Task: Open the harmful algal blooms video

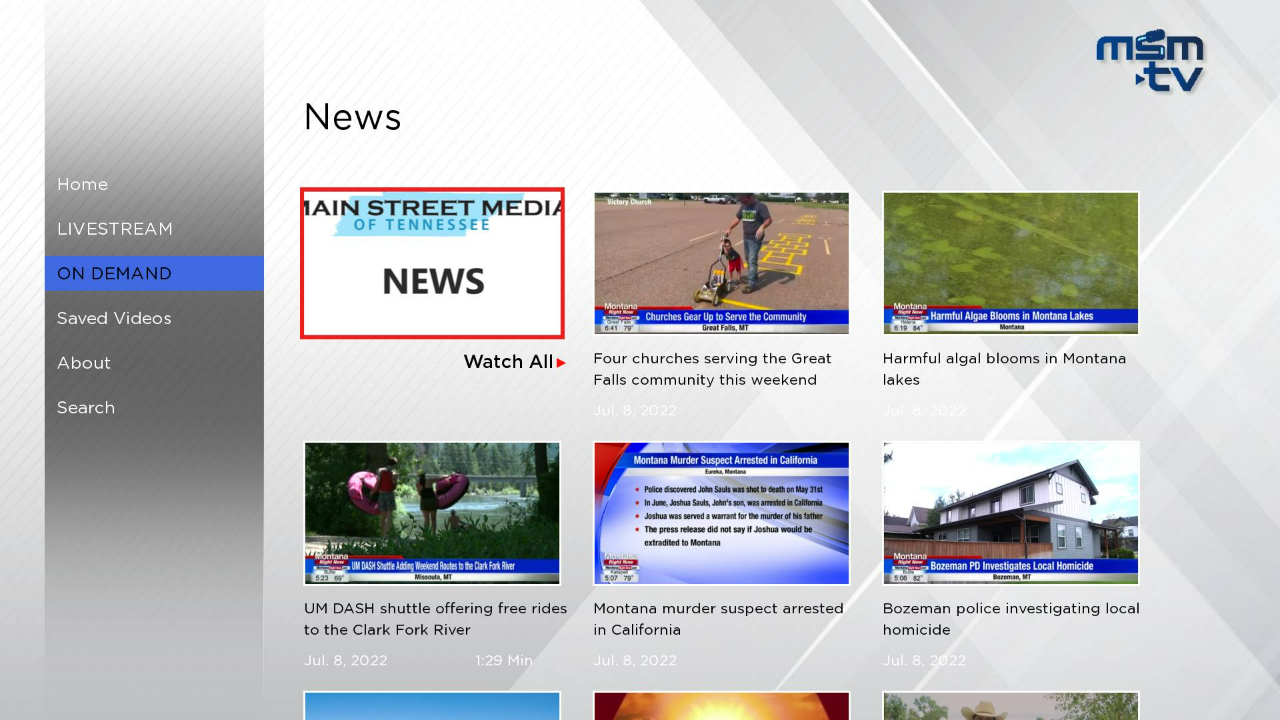Action: coord(1010,262)
